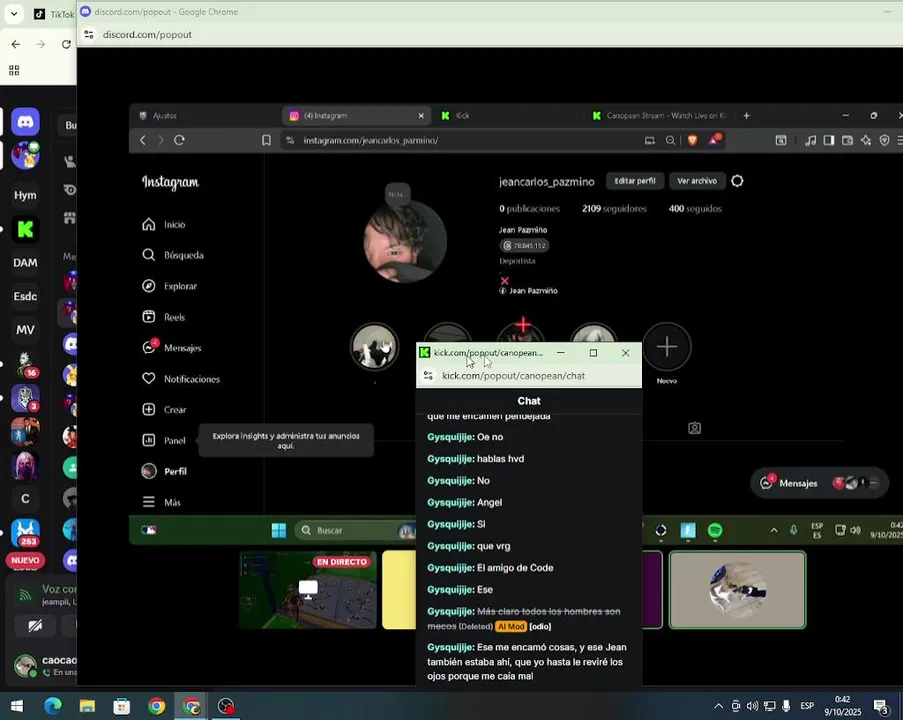Go back in the outer Chrome window

point(16,44)
